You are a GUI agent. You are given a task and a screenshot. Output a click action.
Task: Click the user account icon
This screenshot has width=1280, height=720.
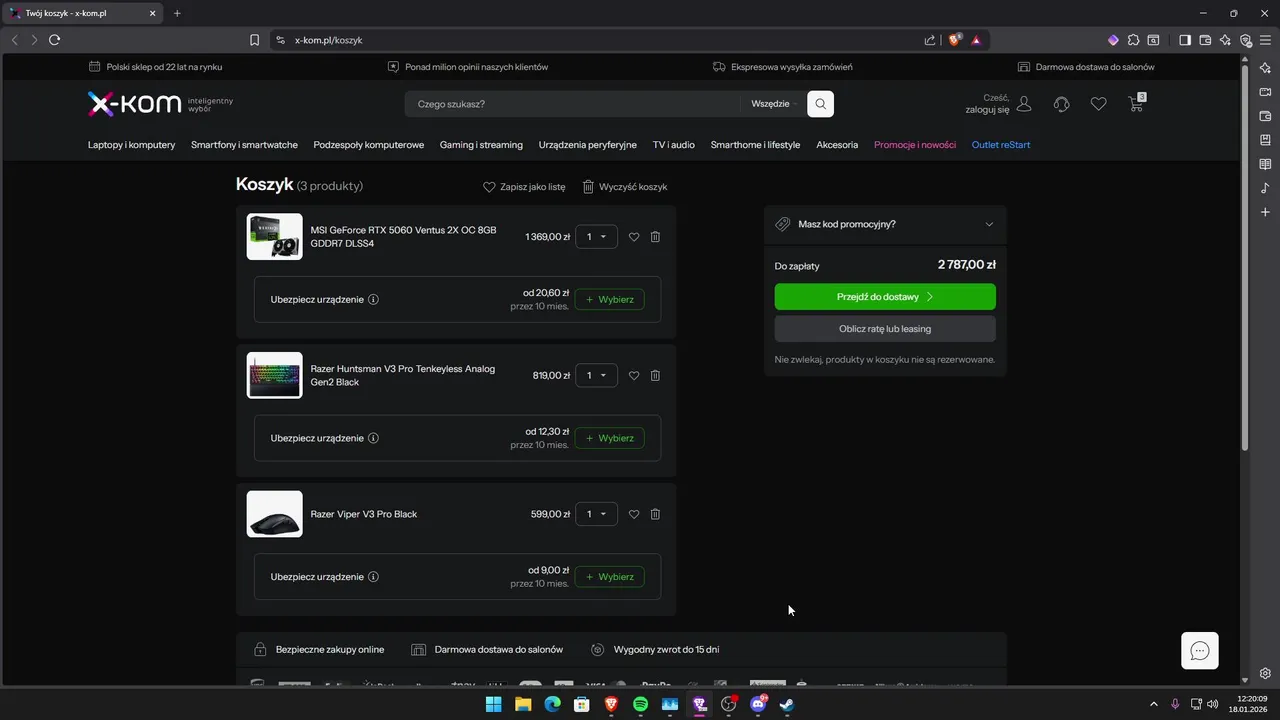click(x=1023, y=103)
